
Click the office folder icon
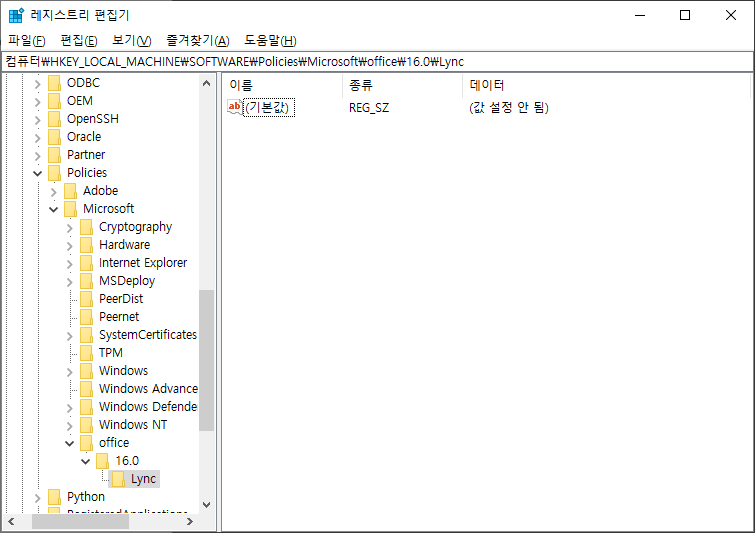(86, 442)
